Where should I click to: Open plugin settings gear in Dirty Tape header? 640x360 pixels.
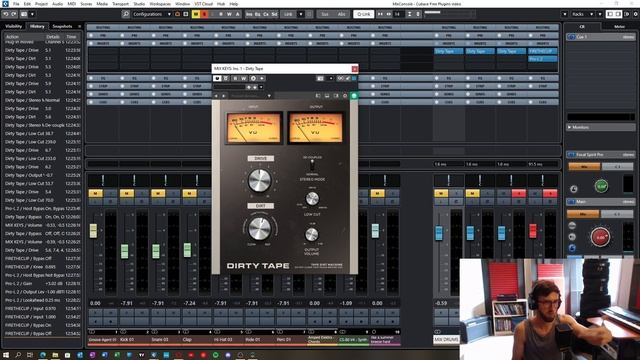click(x=345, y=96)
